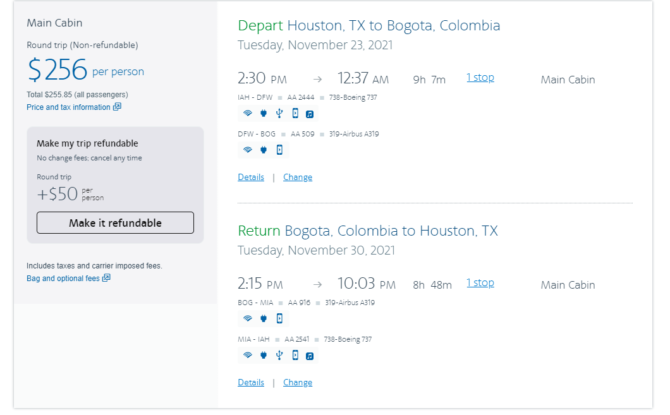
Task: Click the Wi-Fi icon for flight AA 509
Action: (247, 150)
